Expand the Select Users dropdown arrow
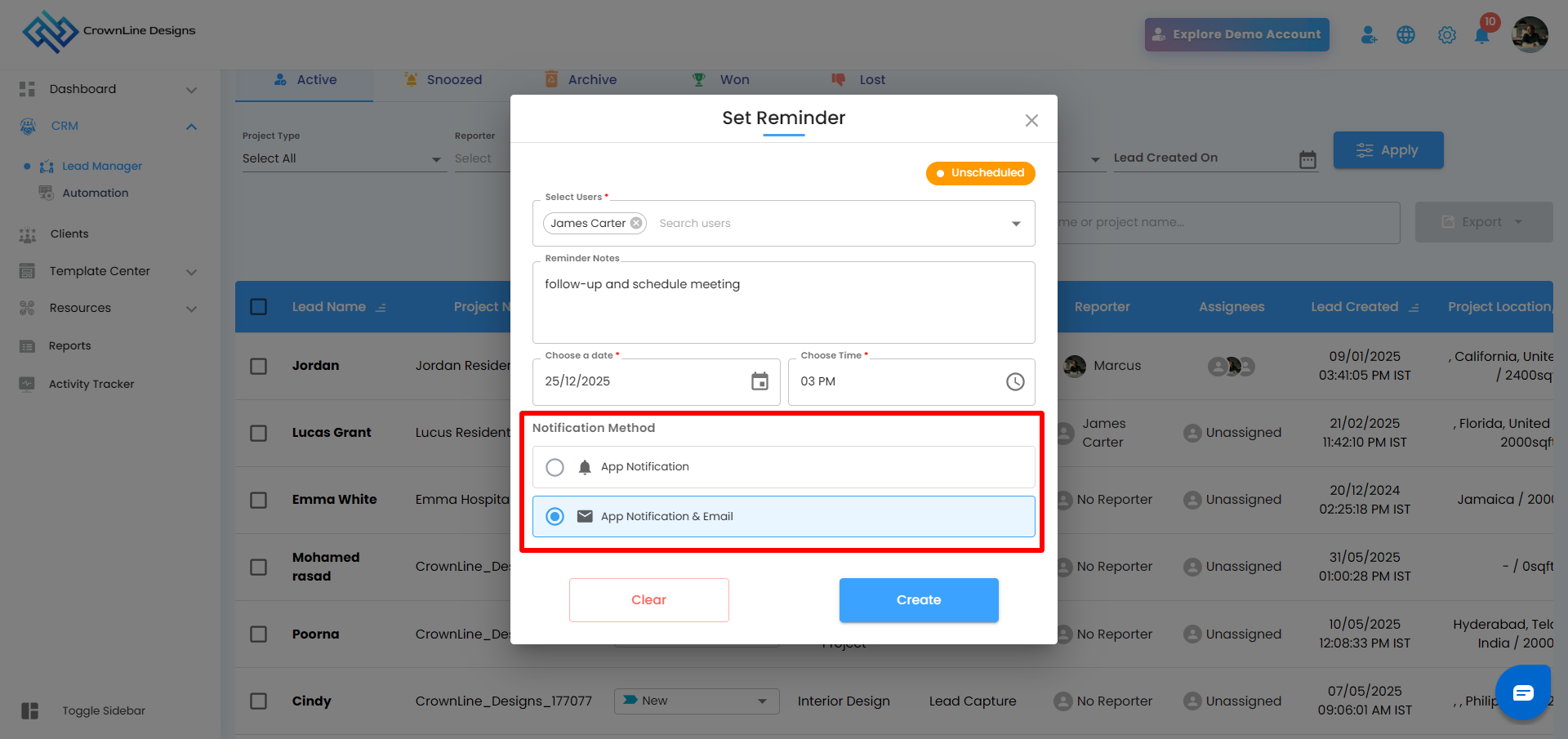Screen dimensions: 1568x739 (1016, 224)
